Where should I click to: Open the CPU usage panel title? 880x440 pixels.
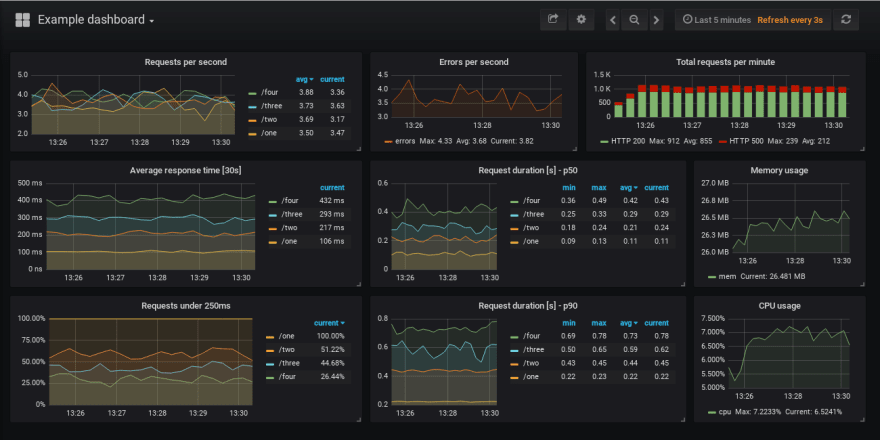coord(780,306)
